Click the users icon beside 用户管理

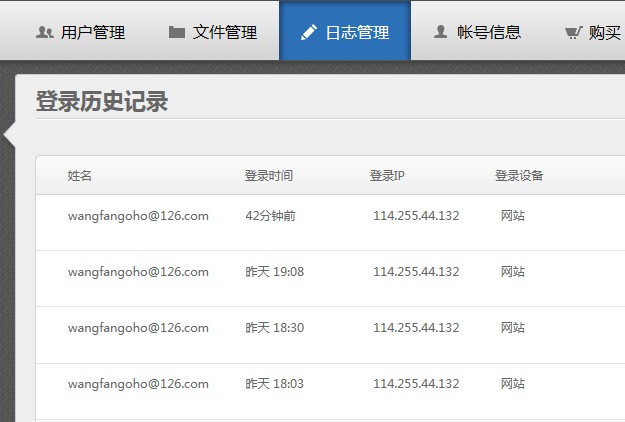(x=45, y=32)
